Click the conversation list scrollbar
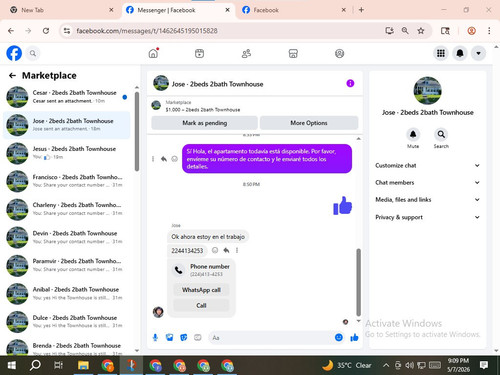 click(x=137, y=131)
